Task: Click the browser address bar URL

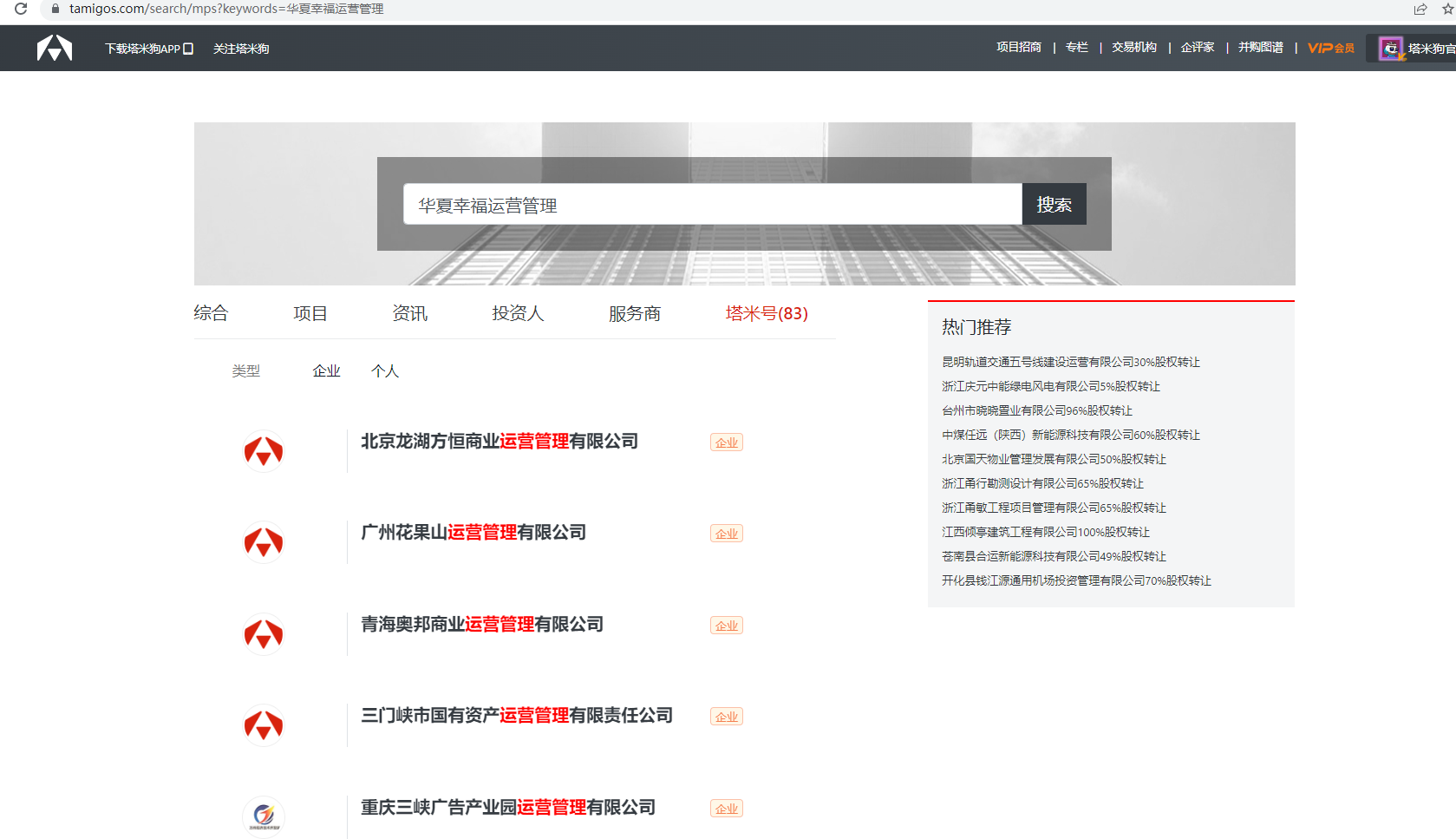Action: pyautogui.click(x=226, y=9)
